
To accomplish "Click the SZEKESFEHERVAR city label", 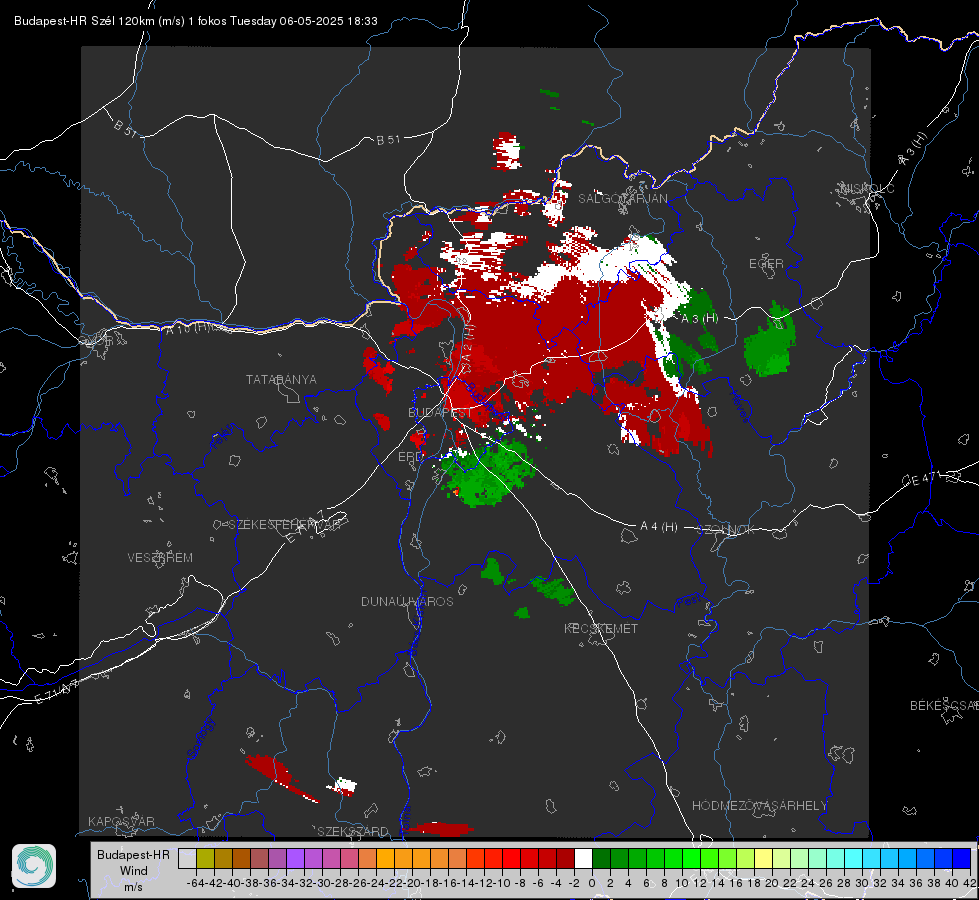I will (285, 525).
